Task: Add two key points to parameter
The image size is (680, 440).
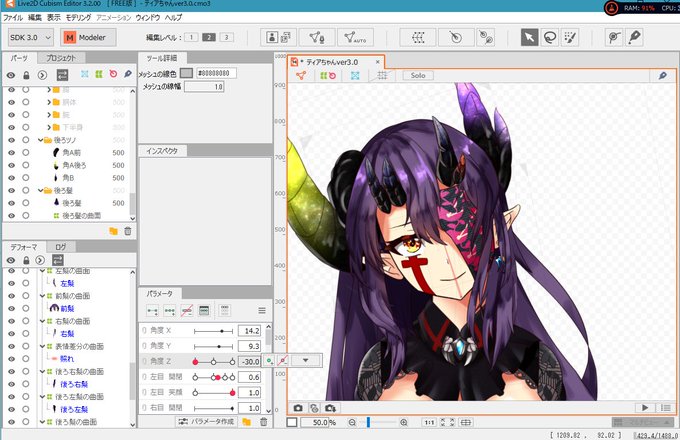Action: [152, 310]
